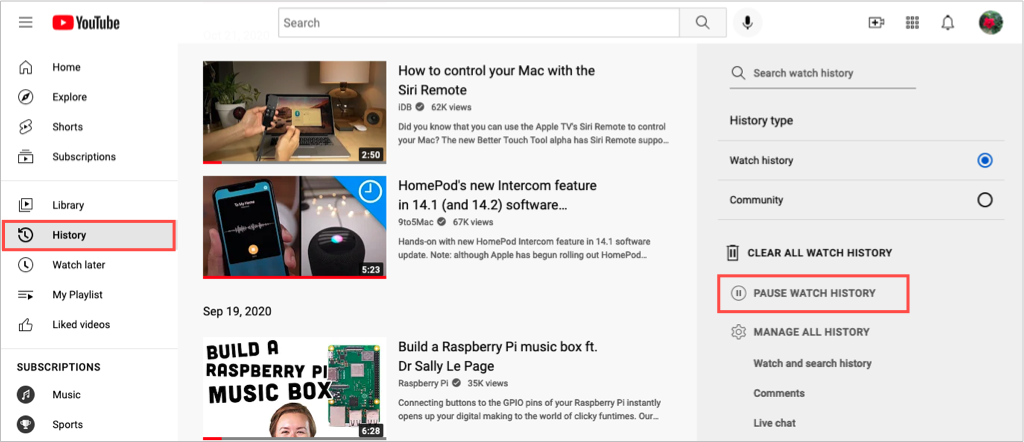The image size is (1024, 442).
Task: Open title "Build a Raspberry Pi music box"
Action: click(498, 356)
